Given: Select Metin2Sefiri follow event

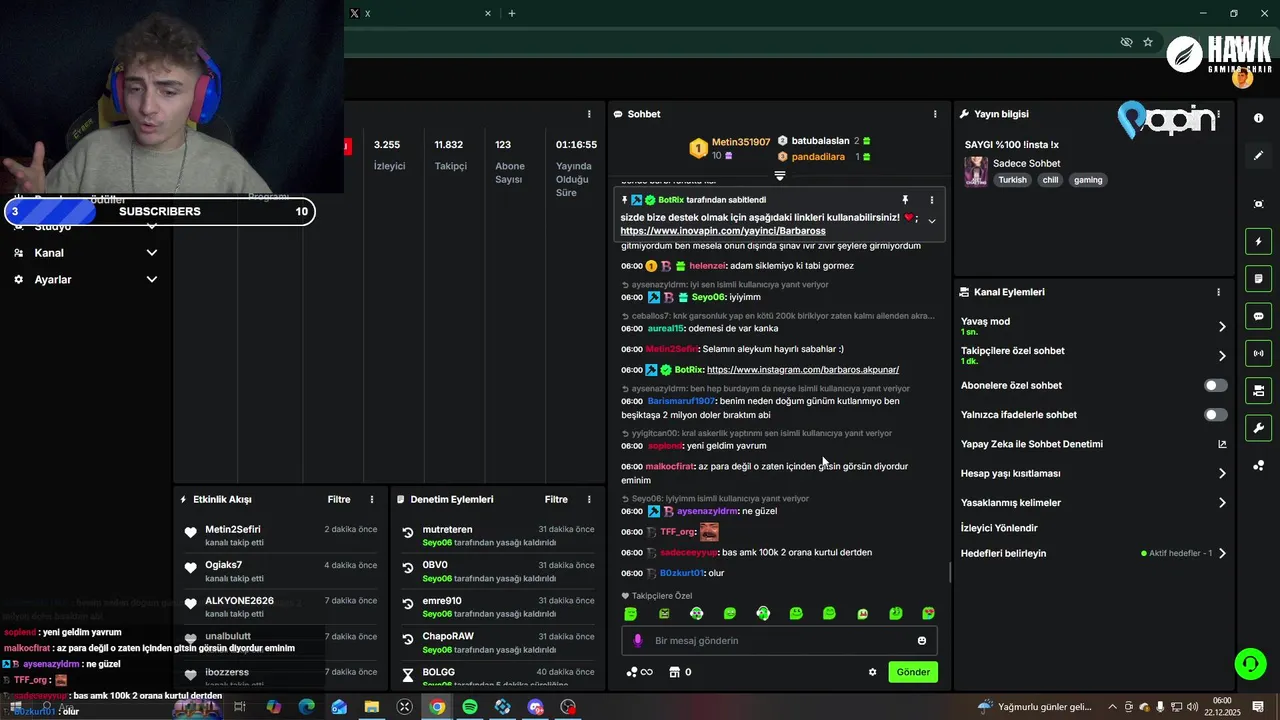Looking at the screenshot, I should click(278, 535).
